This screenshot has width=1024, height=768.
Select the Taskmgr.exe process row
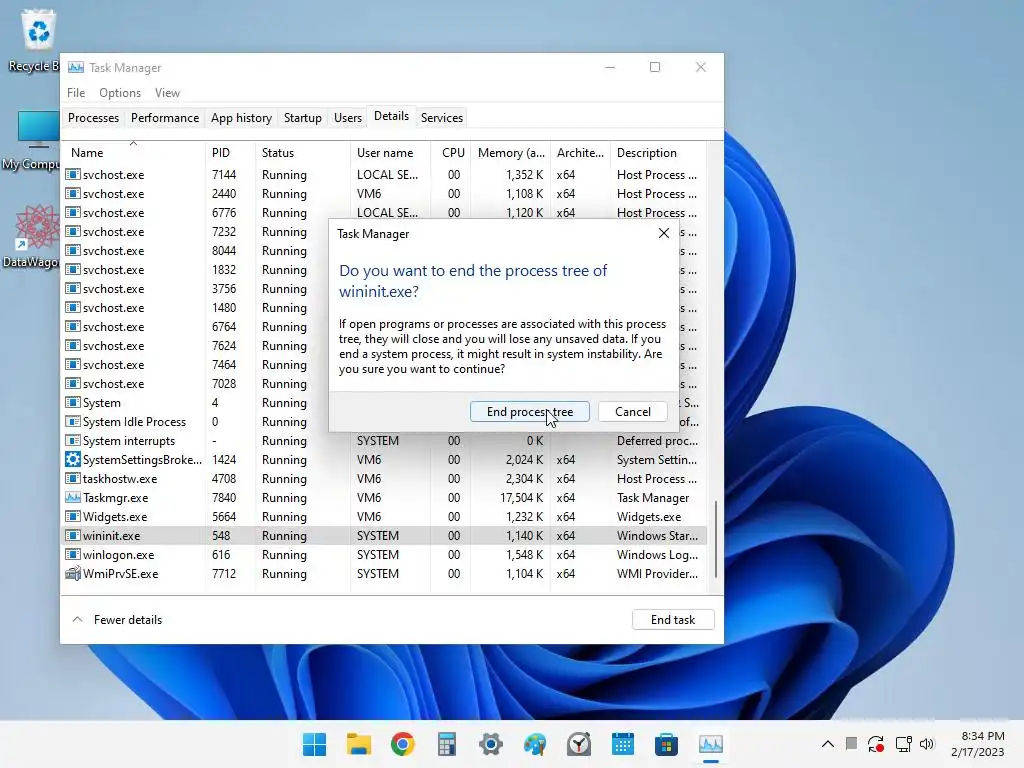(384, 498)
